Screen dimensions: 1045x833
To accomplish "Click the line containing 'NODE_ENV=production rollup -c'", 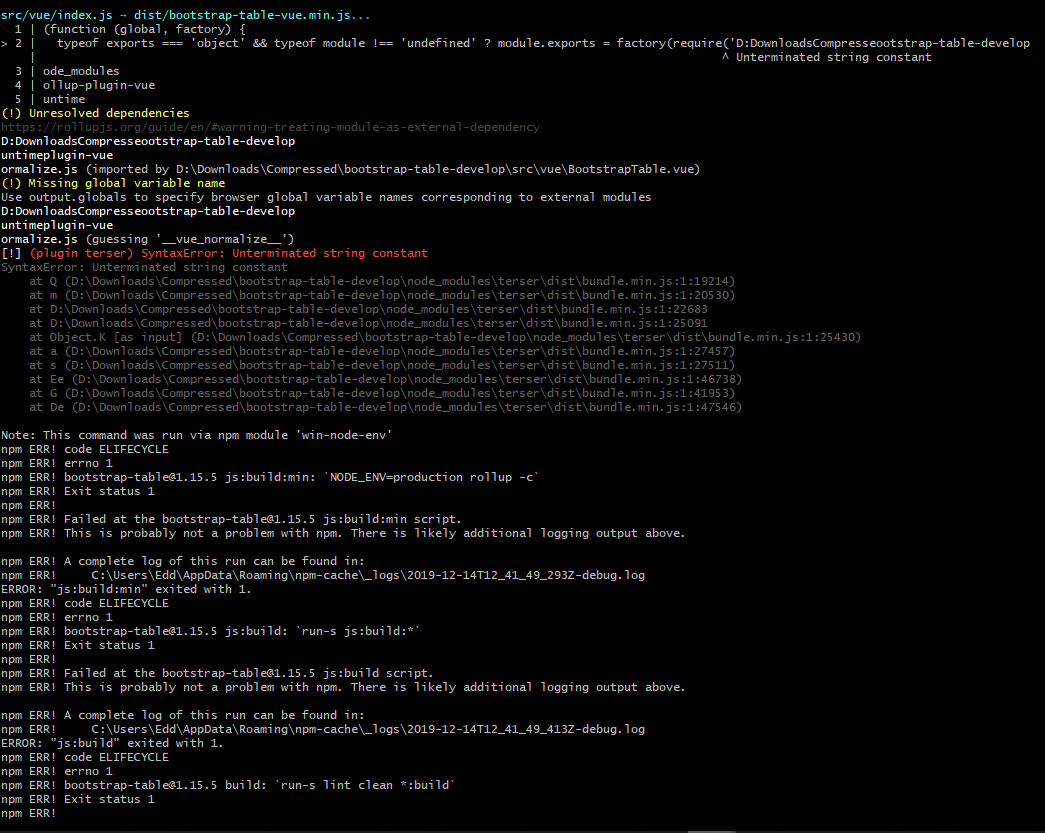I will tap(270, 477).
